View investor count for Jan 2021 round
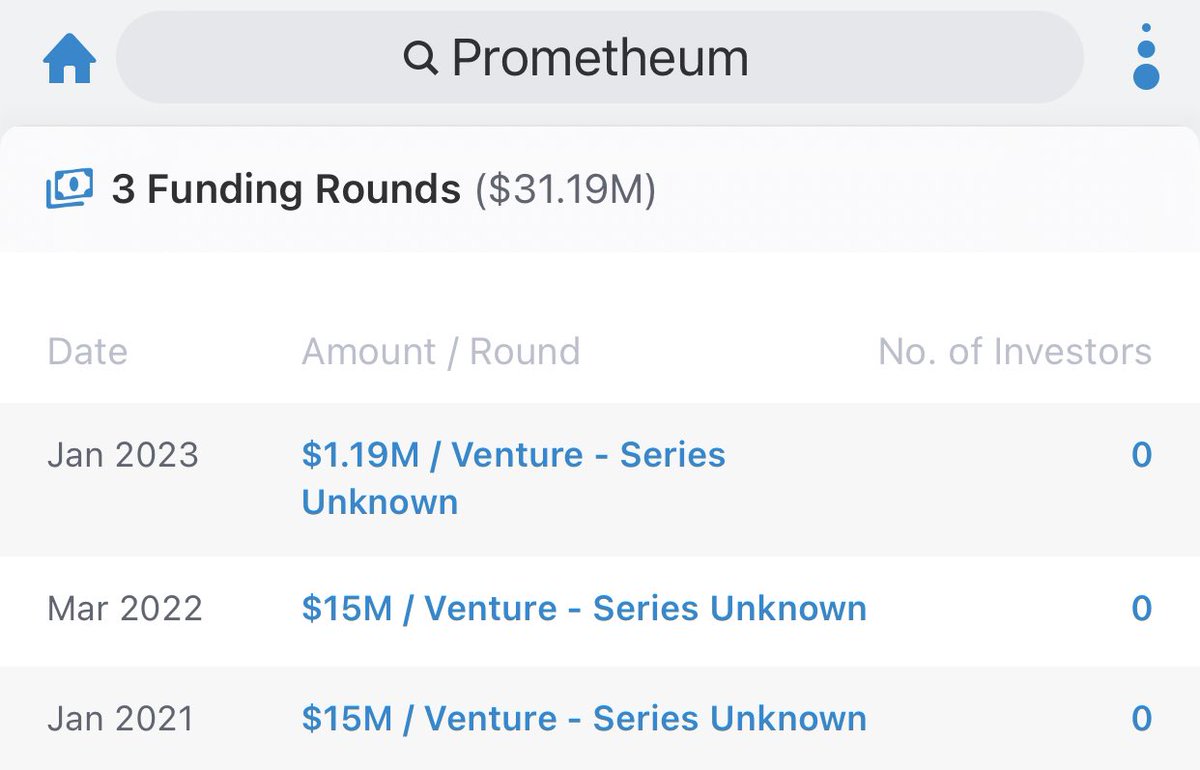The width and height of the screenshot is (1200, 770). (1141, 719)
